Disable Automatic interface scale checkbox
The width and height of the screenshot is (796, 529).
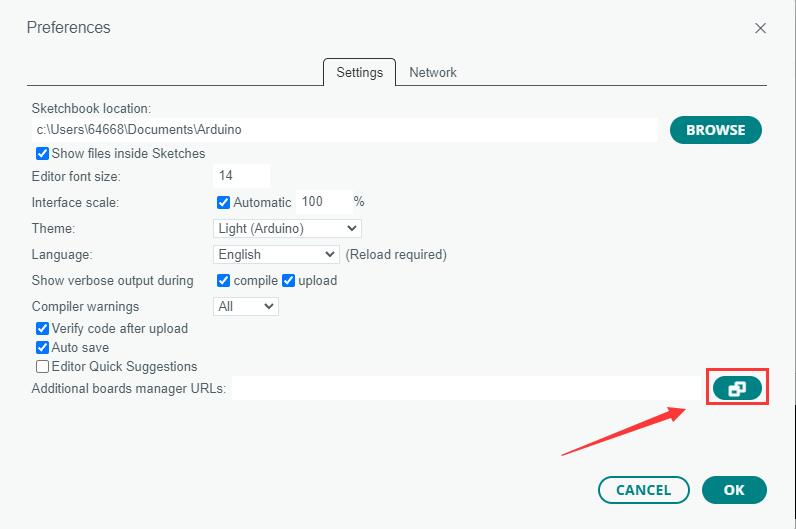pos(224,202)
